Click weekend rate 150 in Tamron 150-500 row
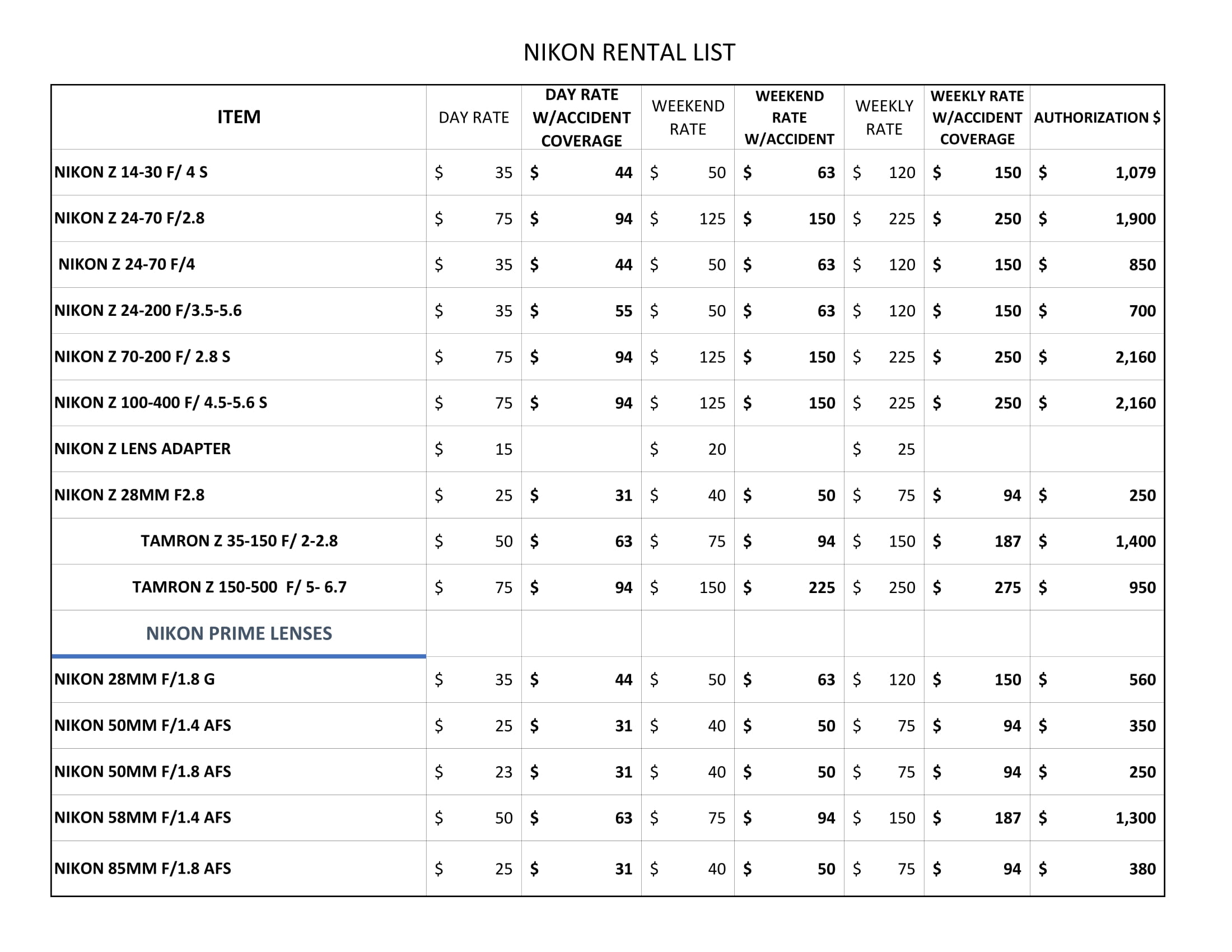The width and height of the screenshot is (1232, 952). pos(712,587)
